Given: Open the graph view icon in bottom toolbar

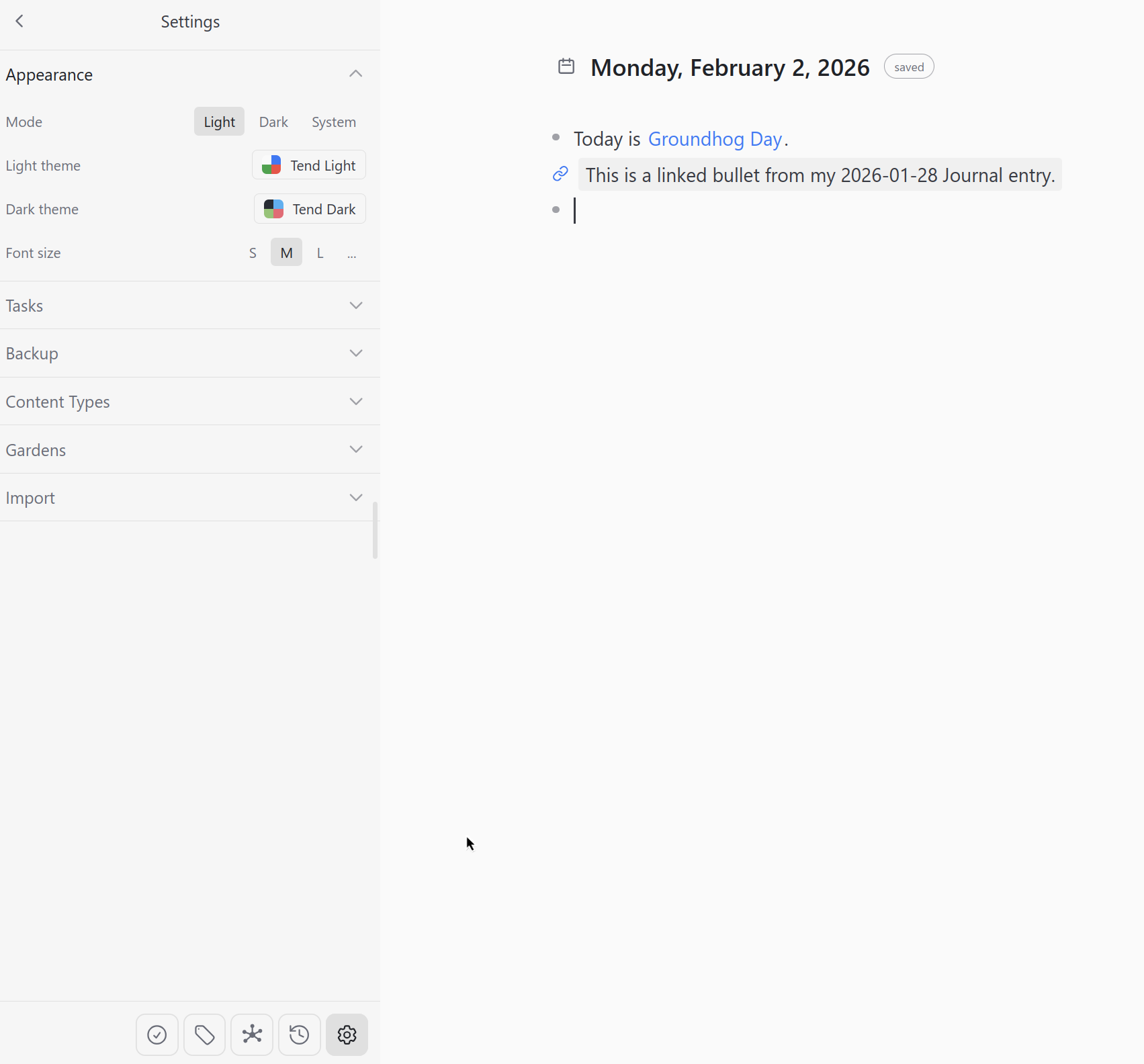Looking at the screenshot, I should tap(252, 1034).
